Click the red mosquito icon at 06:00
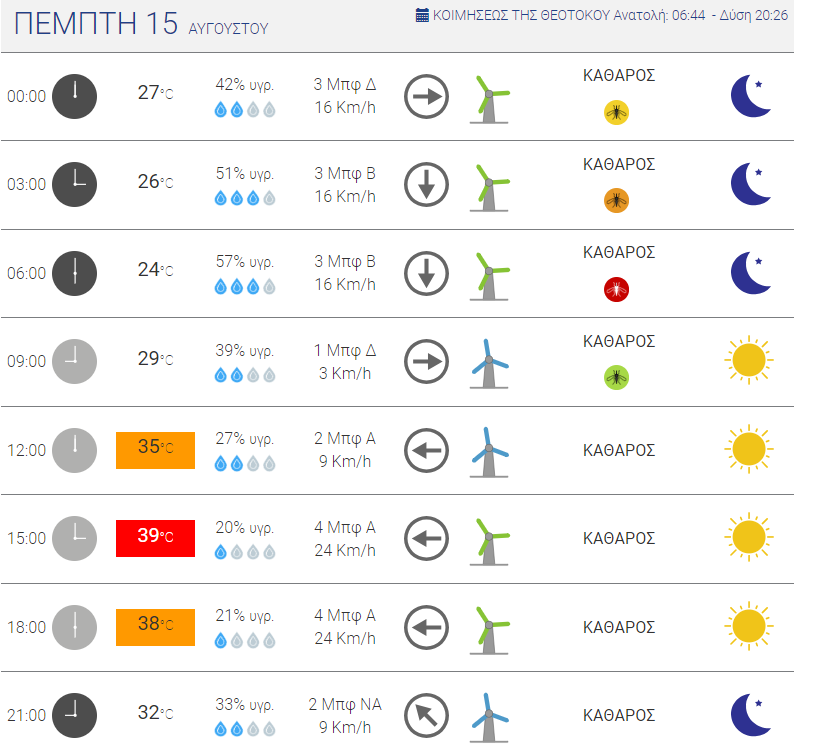The width and height of the screenshot is (816, 752). click(616, 289)
